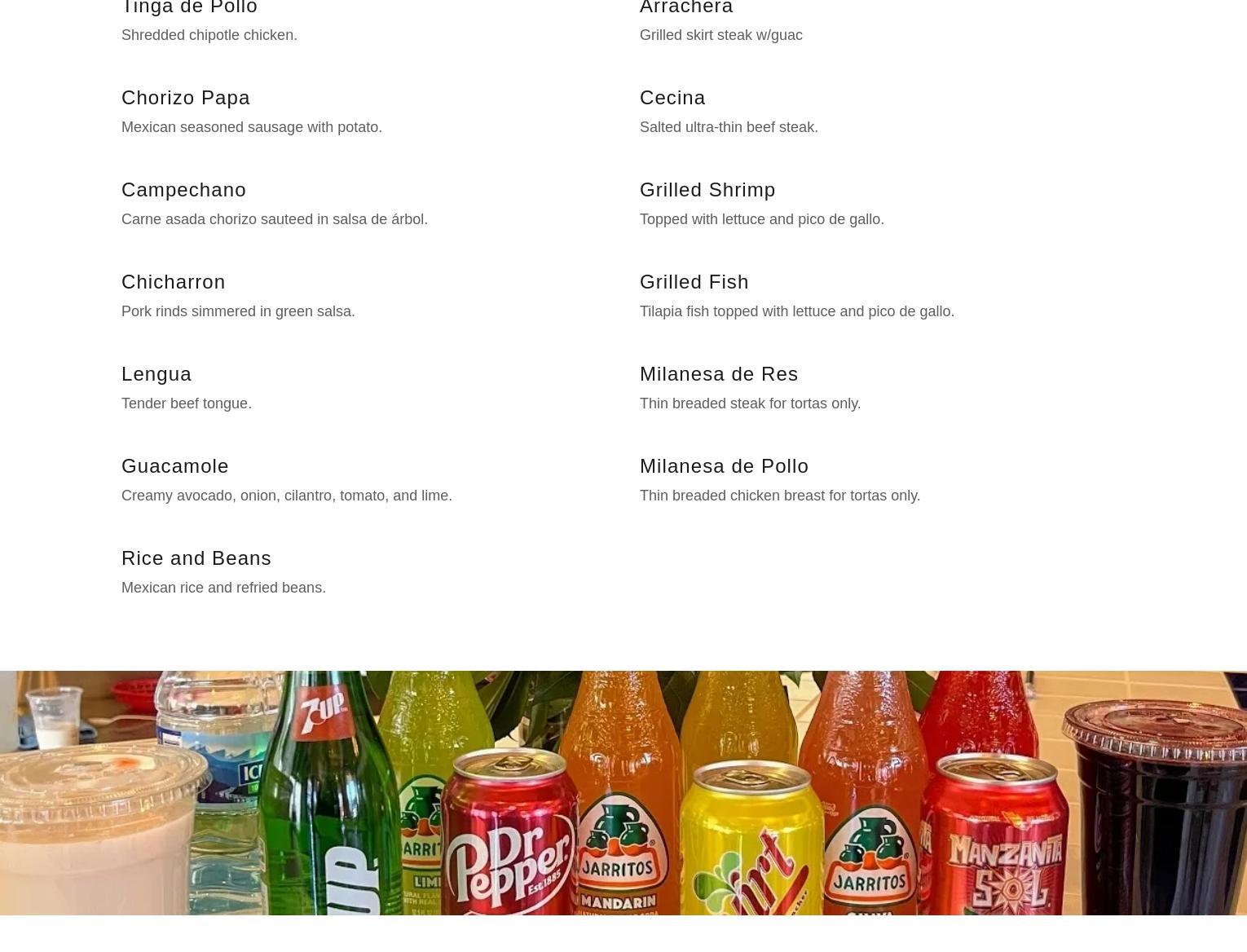
Task: Click the Chorizo Papa menu heading
Action: pos(186,97)
